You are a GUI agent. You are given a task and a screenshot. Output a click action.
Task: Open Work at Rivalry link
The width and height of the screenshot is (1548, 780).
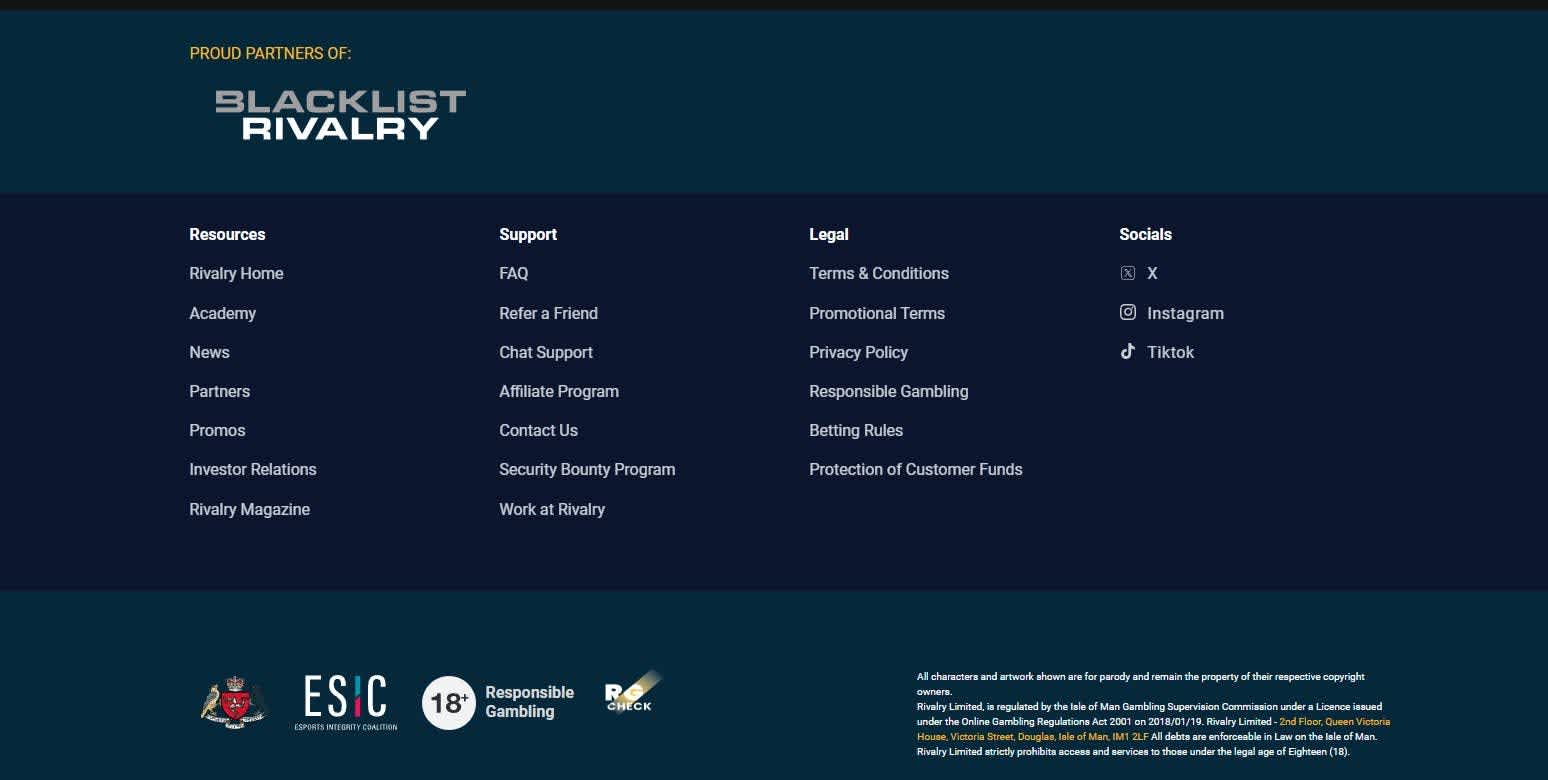tap(552, 509)
